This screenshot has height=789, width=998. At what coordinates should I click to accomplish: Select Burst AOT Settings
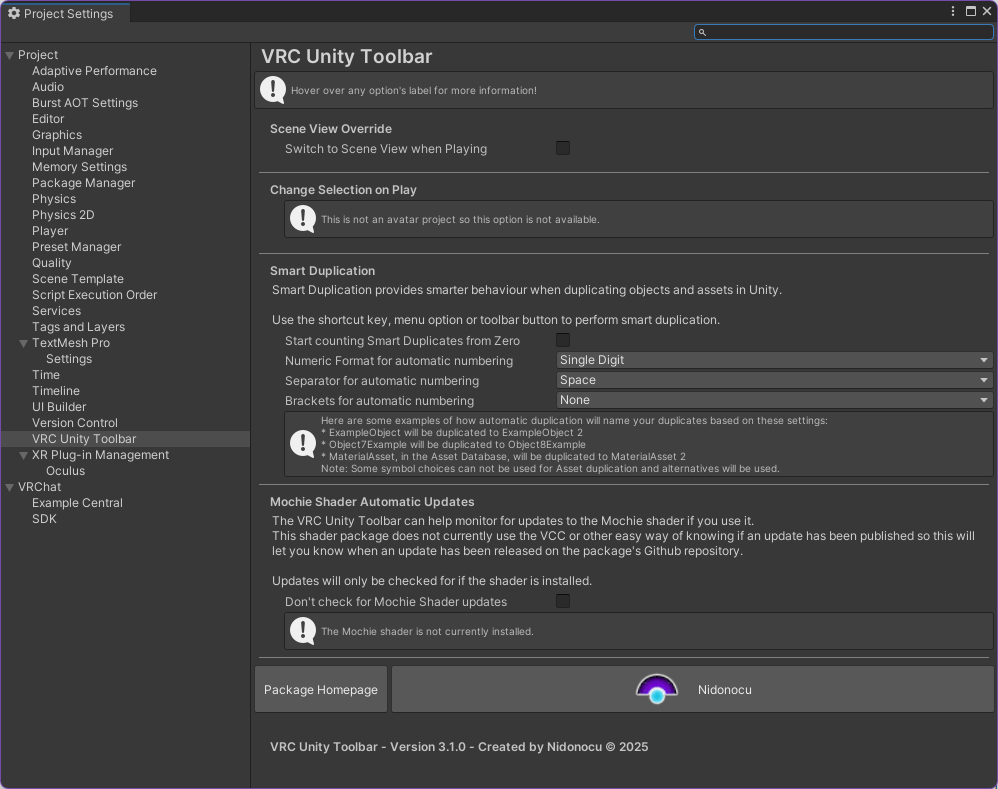click(85, 102)
